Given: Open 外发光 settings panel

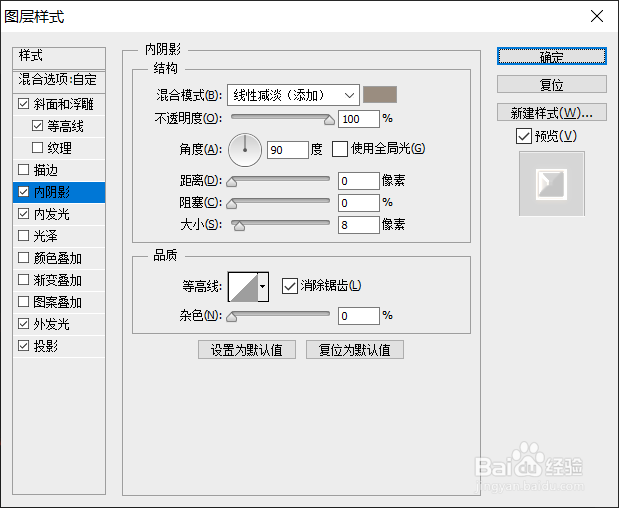Looking at the screenshot, I should pos(51,324).
